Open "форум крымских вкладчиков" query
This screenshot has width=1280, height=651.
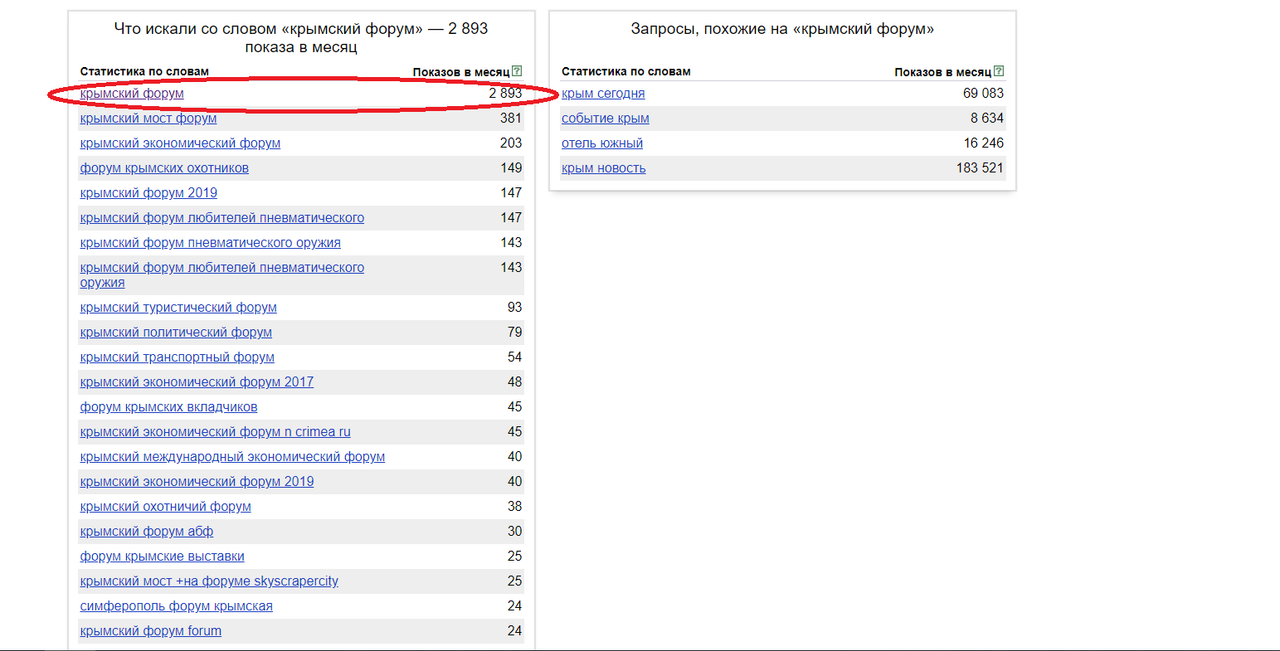pyautogui.click(x=169, y=407)
